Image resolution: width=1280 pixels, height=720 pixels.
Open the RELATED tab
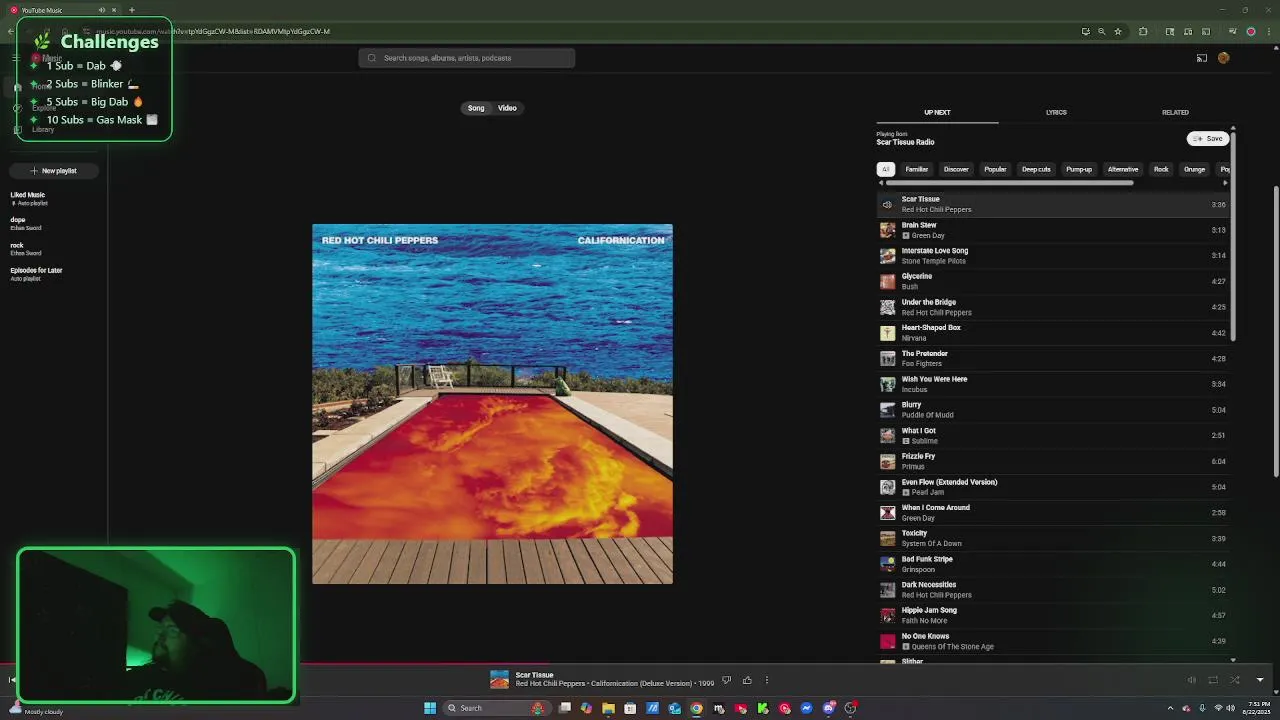tap(1175, 112)
